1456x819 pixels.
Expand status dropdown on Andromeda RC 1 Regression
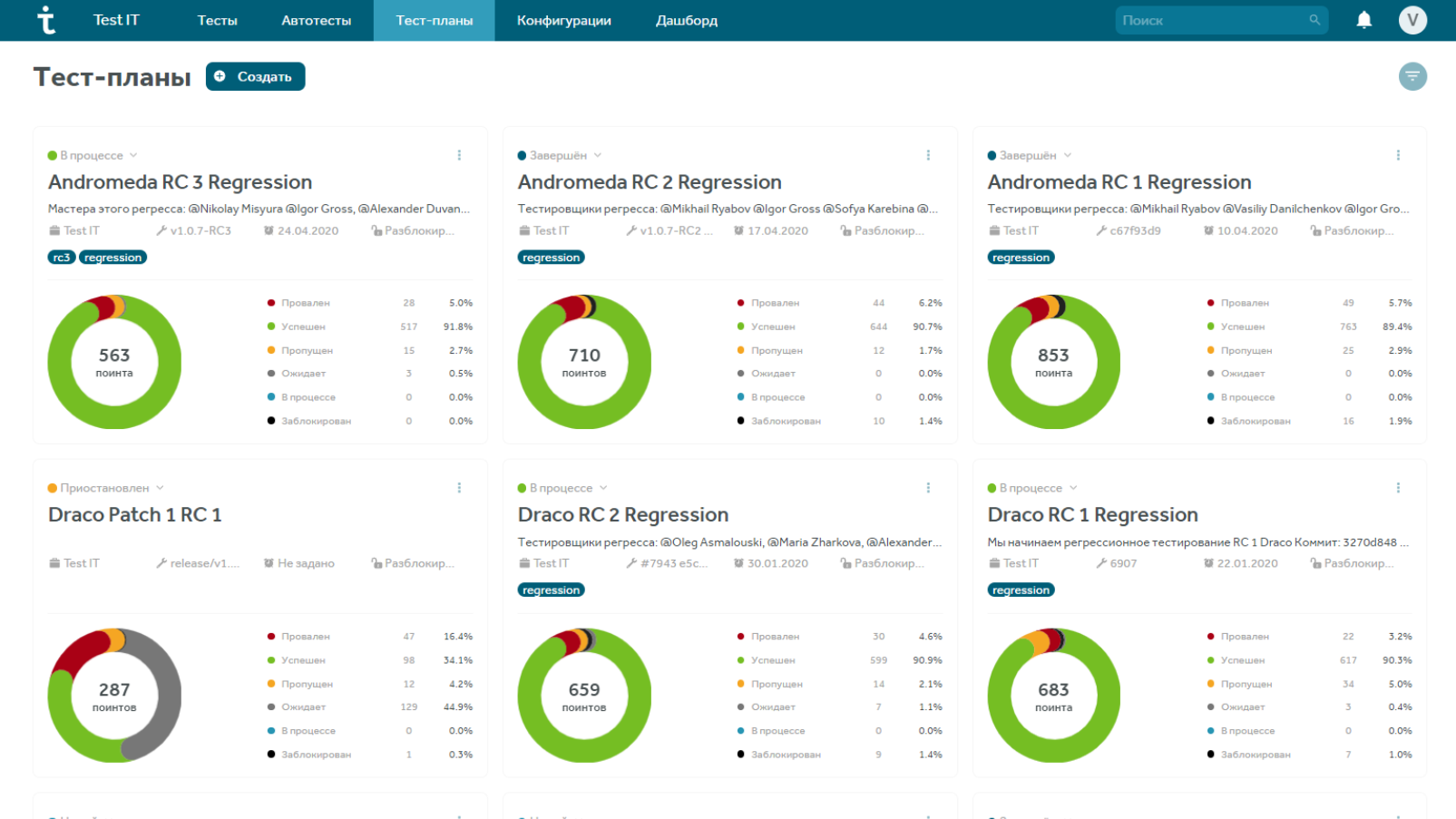pos(1068,155)
